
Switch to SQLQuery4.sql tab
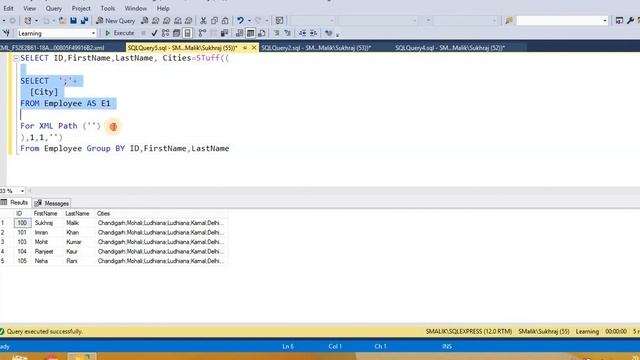(x=450, y=48)
